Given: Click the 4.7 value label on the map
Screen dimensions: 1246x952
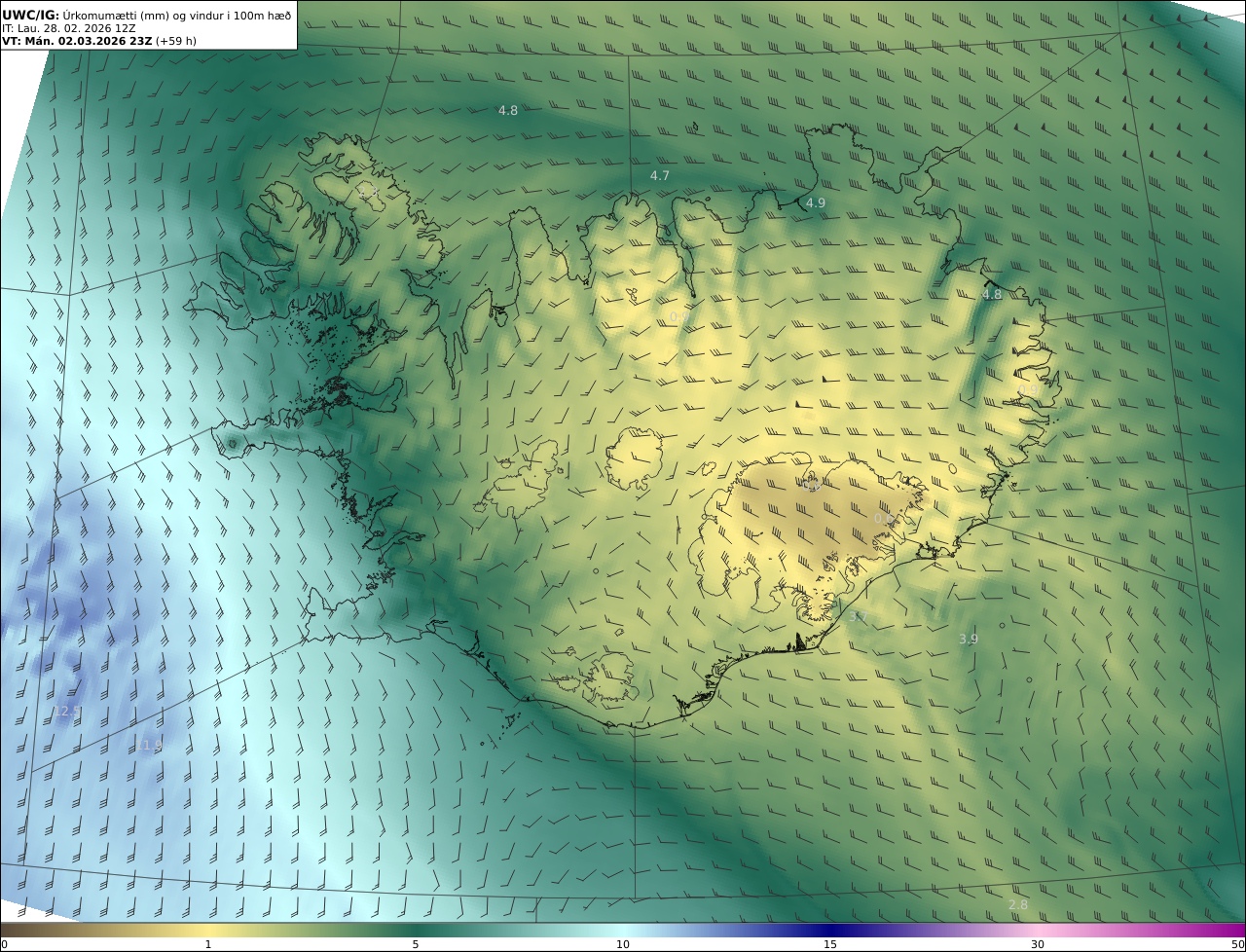Looking at the screenshot, I should (x=660, y=175).
